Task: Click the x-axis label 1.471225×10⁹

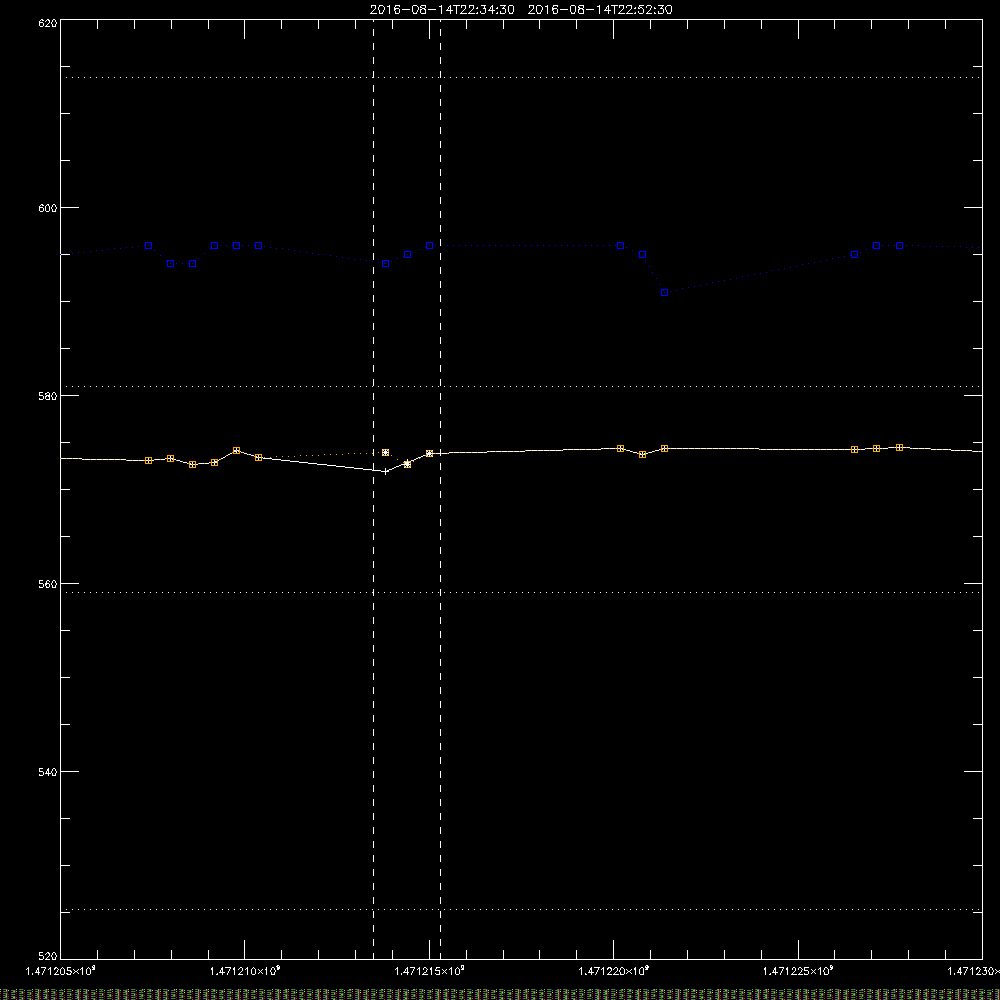Action: pos(798,971)
